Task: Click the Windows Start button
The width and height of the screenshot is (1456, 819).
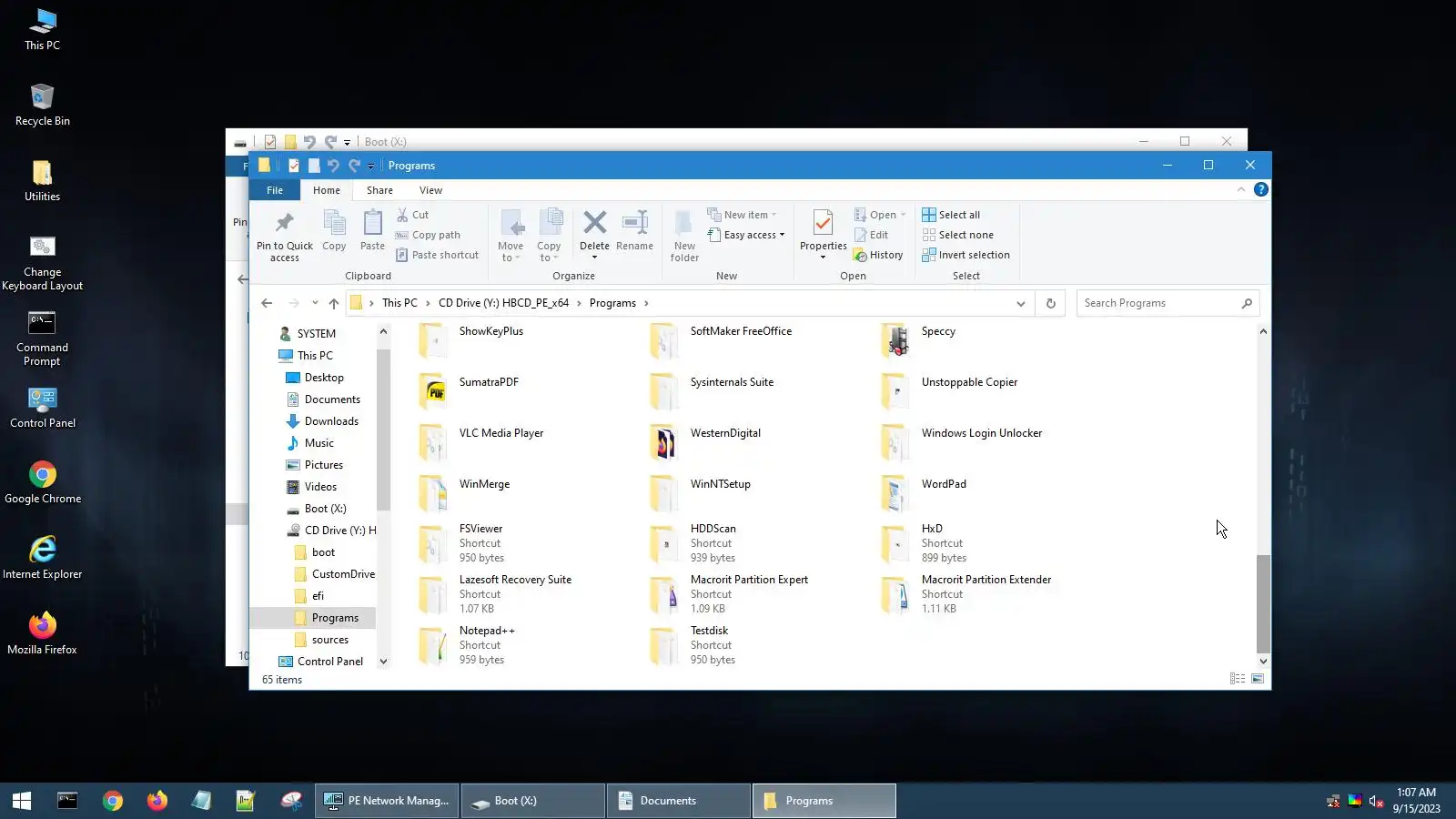Action: [22, 801]
